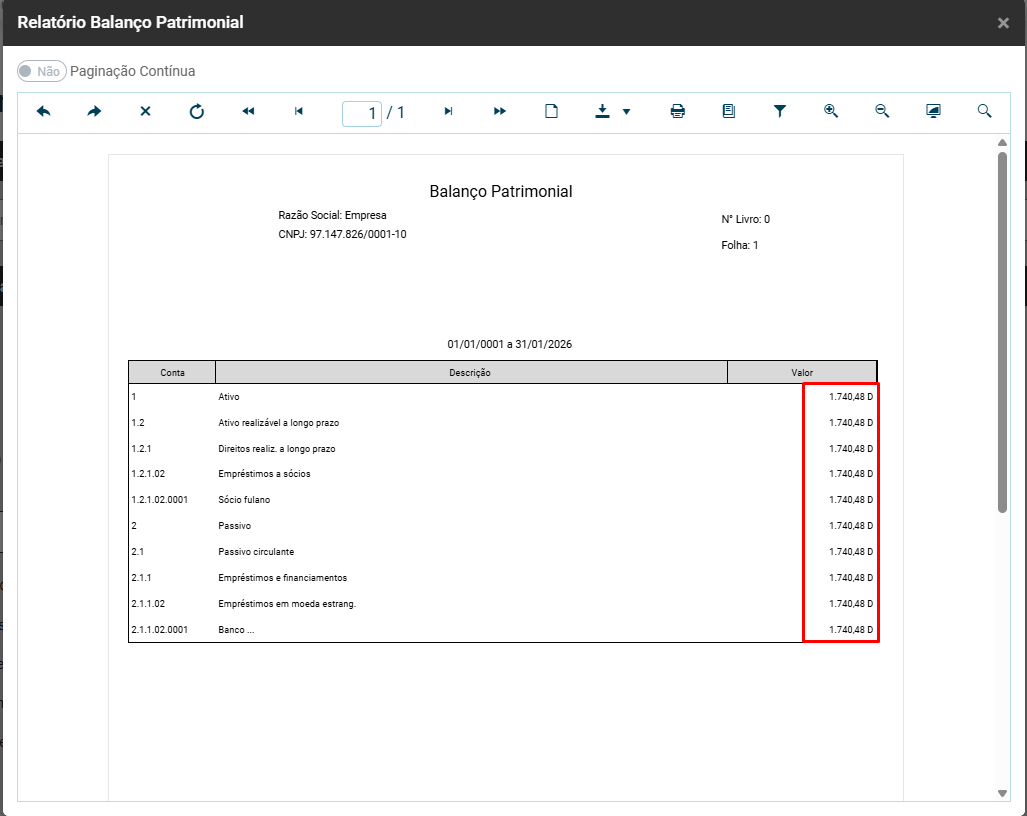Click the 'Razão Social: Empresa' text
The width and height of the screenshot is (1027, 816).
click(x=332, y=215)
